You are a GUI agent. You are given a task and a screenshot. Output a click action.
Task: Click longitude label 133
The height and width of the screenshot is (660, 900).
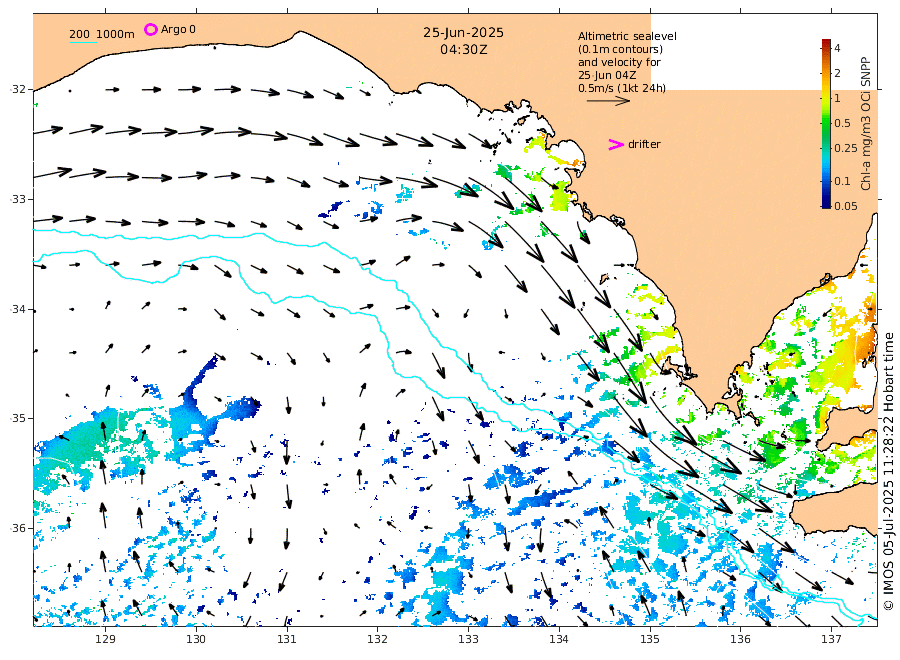(x=468, y=639)
